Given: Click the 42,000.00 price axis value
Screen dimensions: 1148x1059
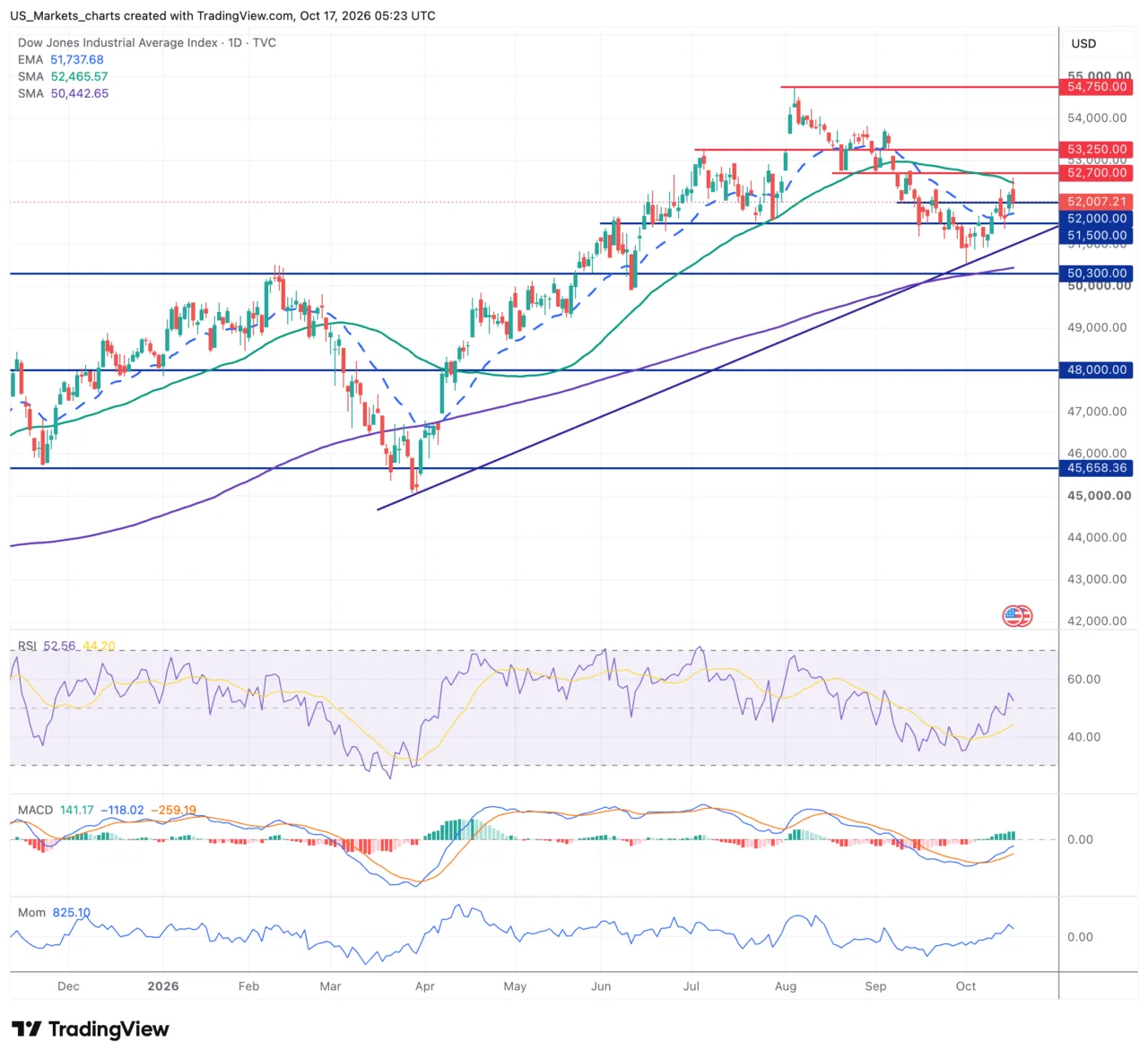Looking at the screenshot, I should coord(1097,621).
